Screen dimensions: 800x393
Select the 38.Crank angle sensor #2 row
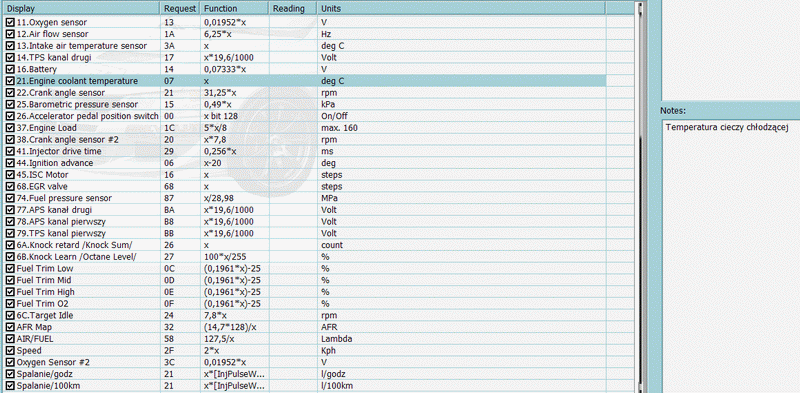point(305,140)
